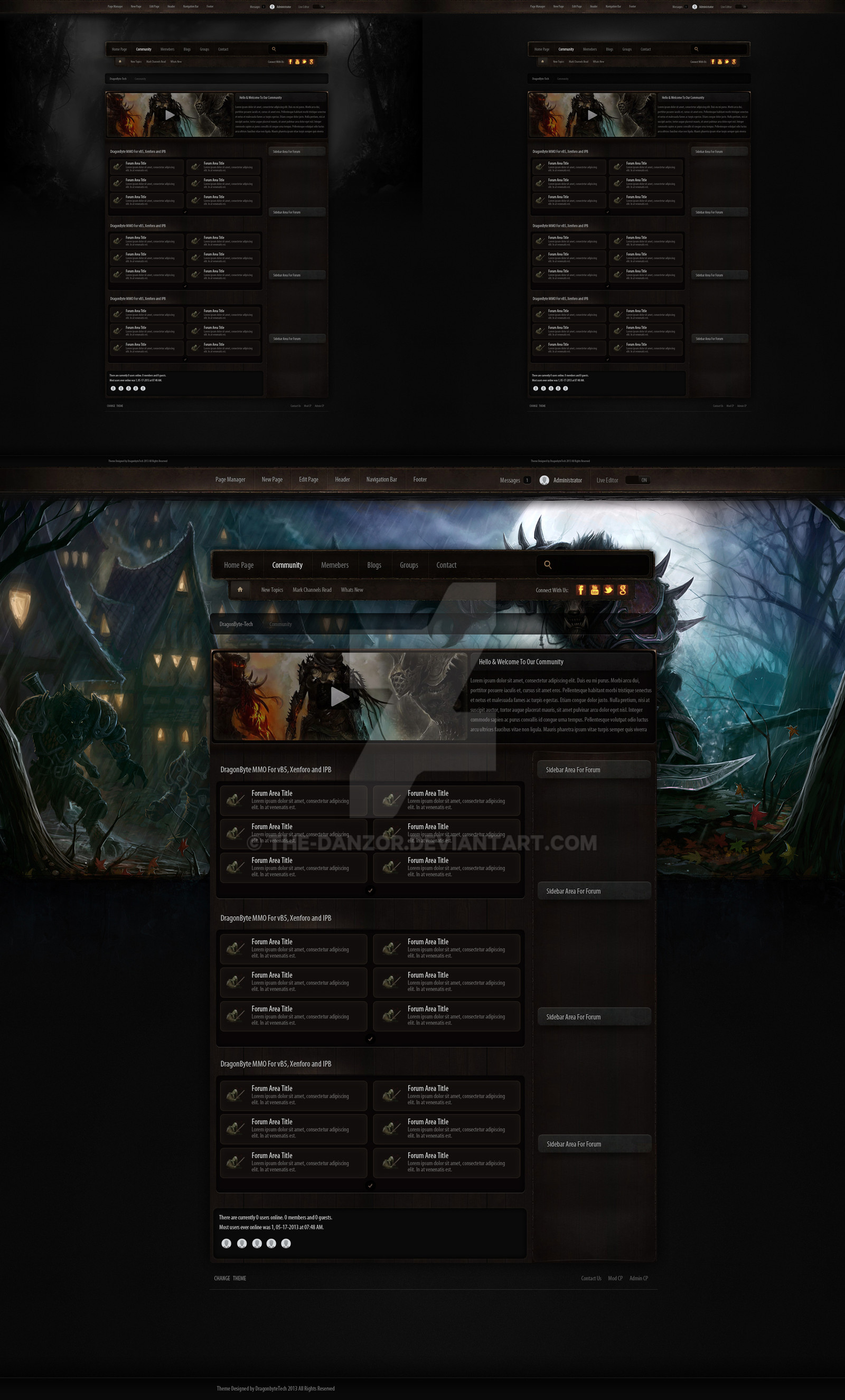Open the Facebook icon in large mockup
This screenshot has height=1400, width=845.
(x=580, y=590)
